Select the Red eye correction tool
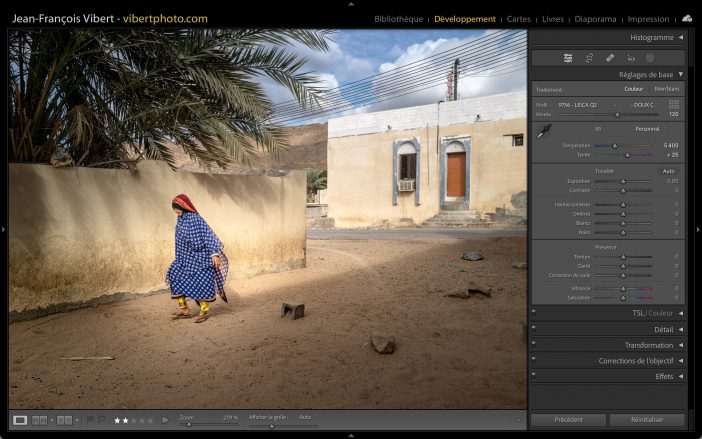This screenshot has width=702, height=439. (630, 58)
